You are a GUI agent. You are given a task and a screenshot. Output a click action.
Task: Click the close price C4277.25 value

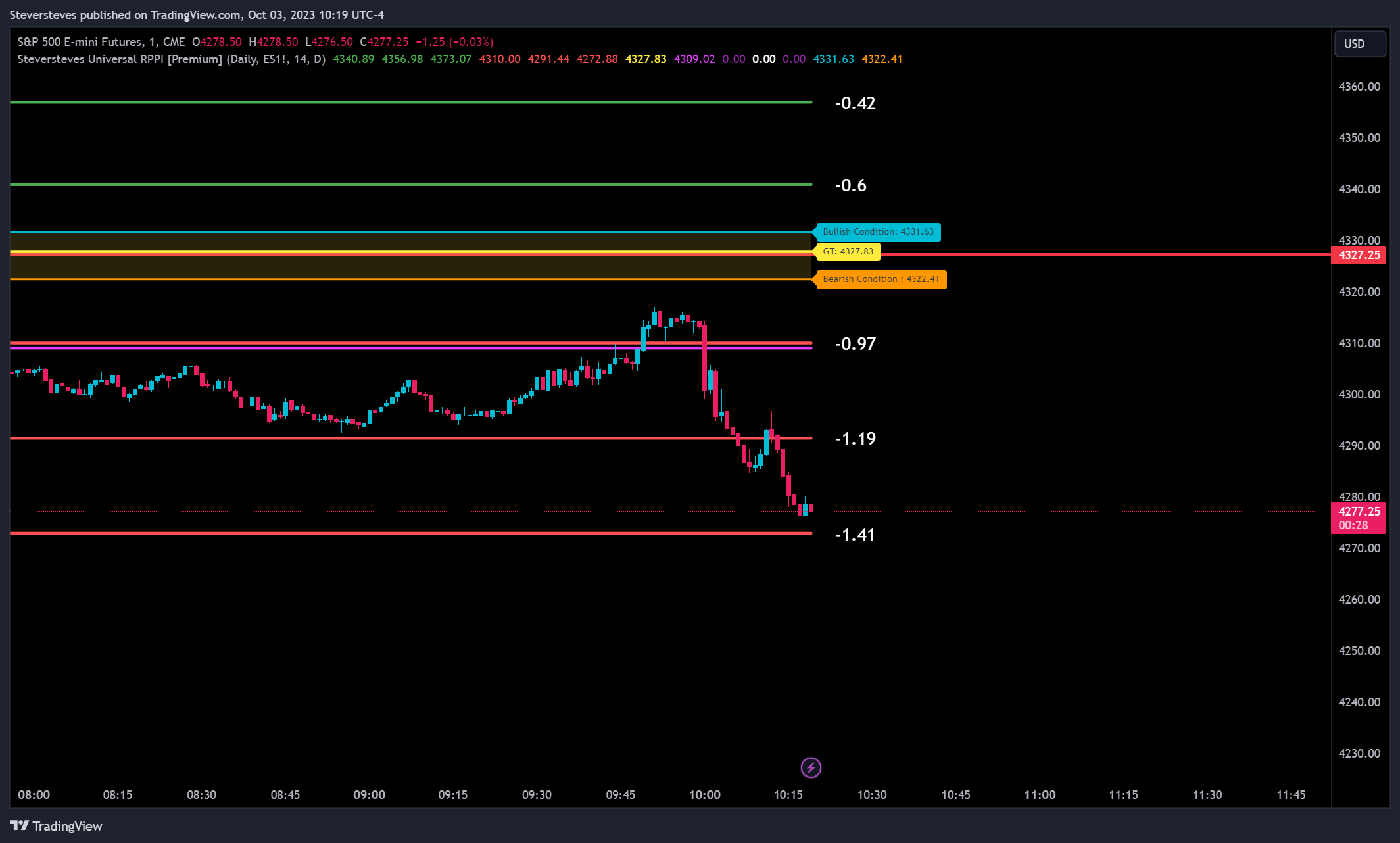tap(384, 42)
